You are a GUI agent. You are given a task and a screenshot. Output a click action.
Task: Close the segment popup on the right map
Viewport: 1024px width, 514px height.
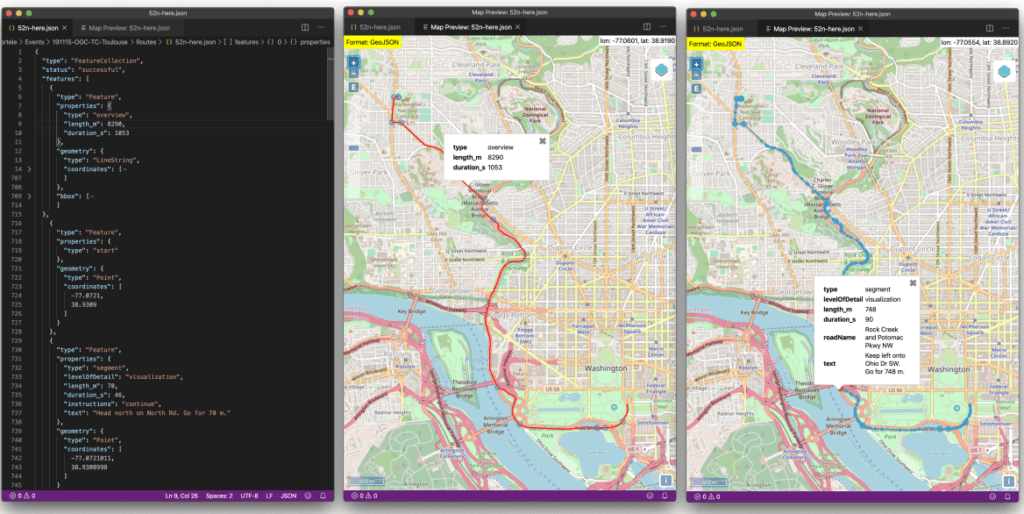pyautogui.click(x=913, y=283)
